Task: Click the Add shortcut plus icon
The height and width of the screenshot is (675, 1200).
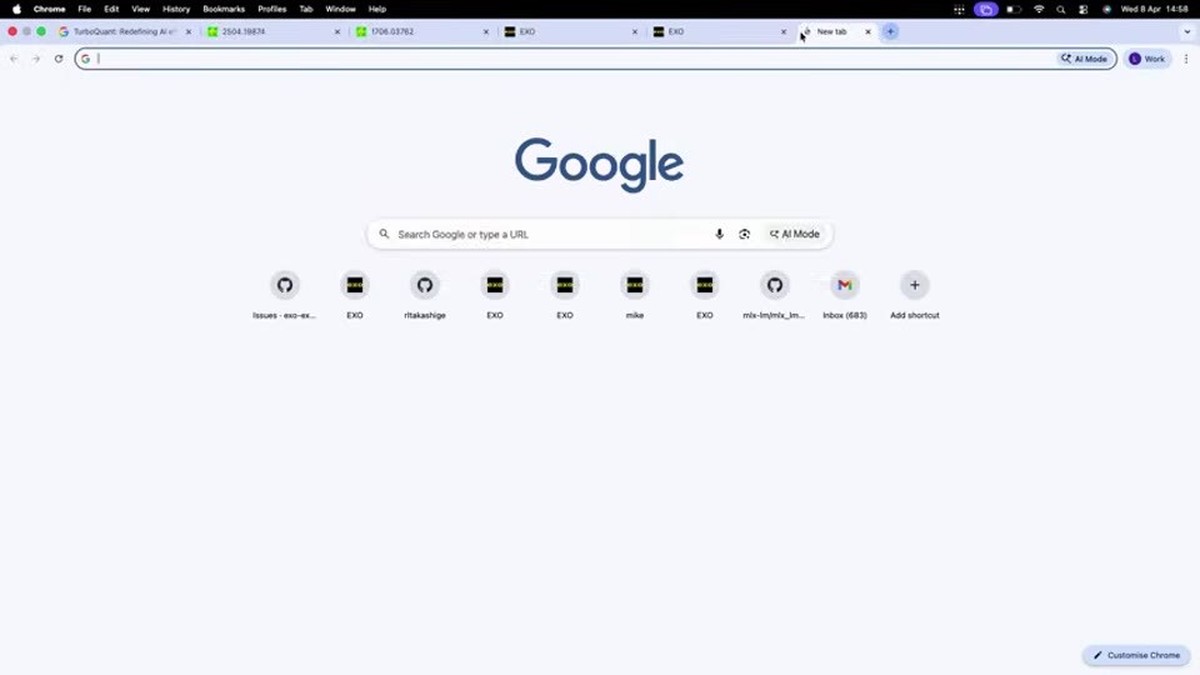Action: point(914,286)
